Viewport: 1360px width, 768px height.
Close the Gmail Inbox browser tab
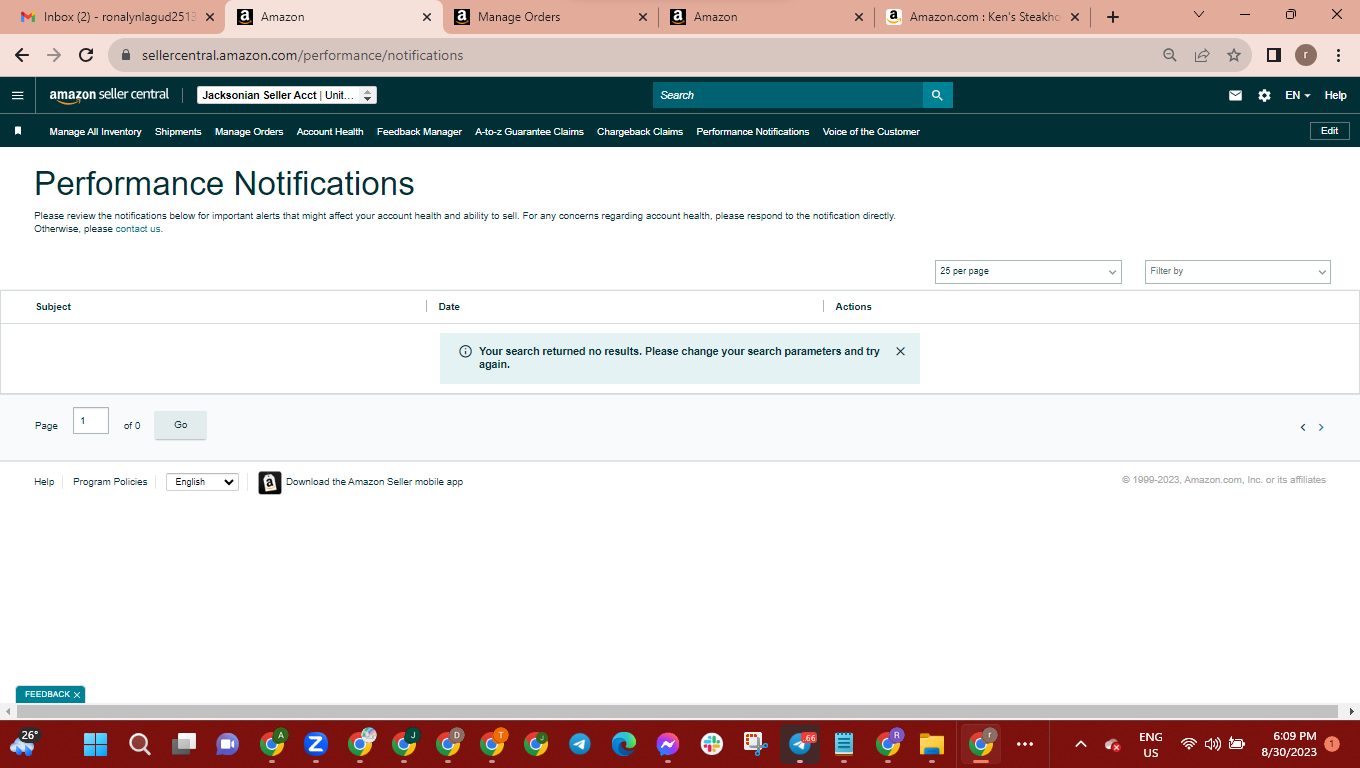(x=210, y=17)
